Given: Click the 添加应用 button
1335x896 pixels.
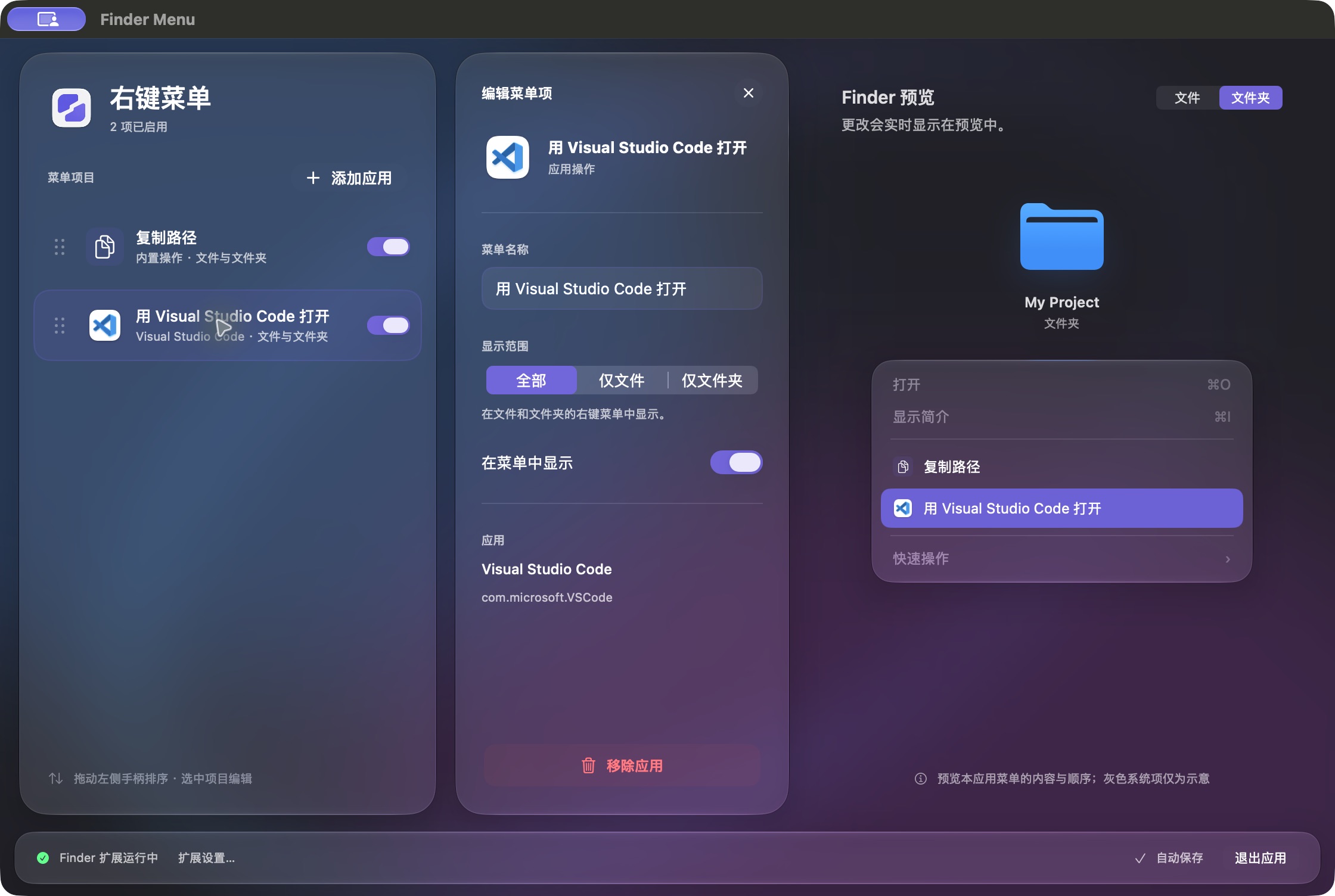Looking at the screenshot, I should (349, 178).
